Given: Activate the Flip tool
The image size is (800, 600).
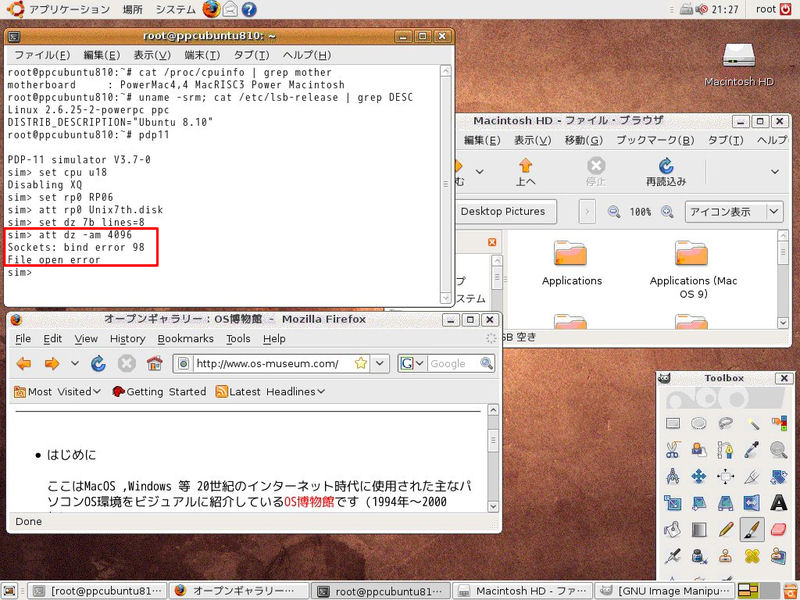Looking at the screenshot, I should (x=752, y=503).
